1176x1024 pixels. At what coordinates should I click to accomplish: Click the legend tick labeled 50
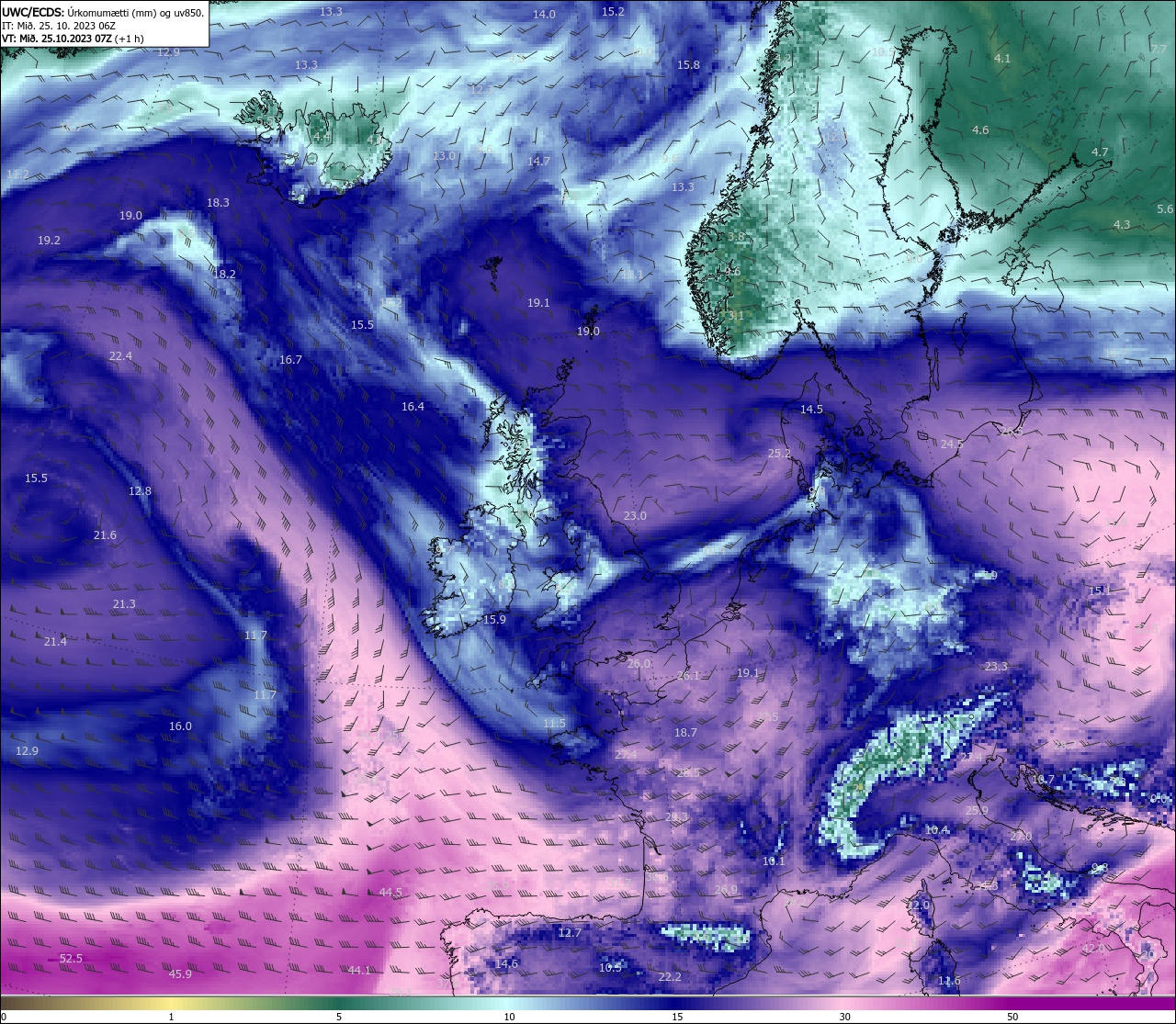[x=1012, y=1017]
